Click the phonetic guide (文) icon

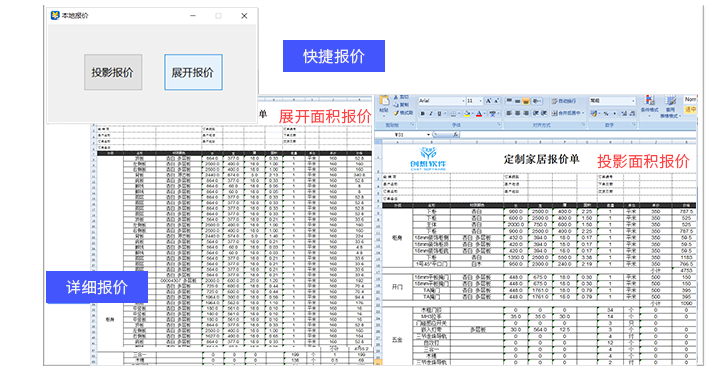pos(492,113)
